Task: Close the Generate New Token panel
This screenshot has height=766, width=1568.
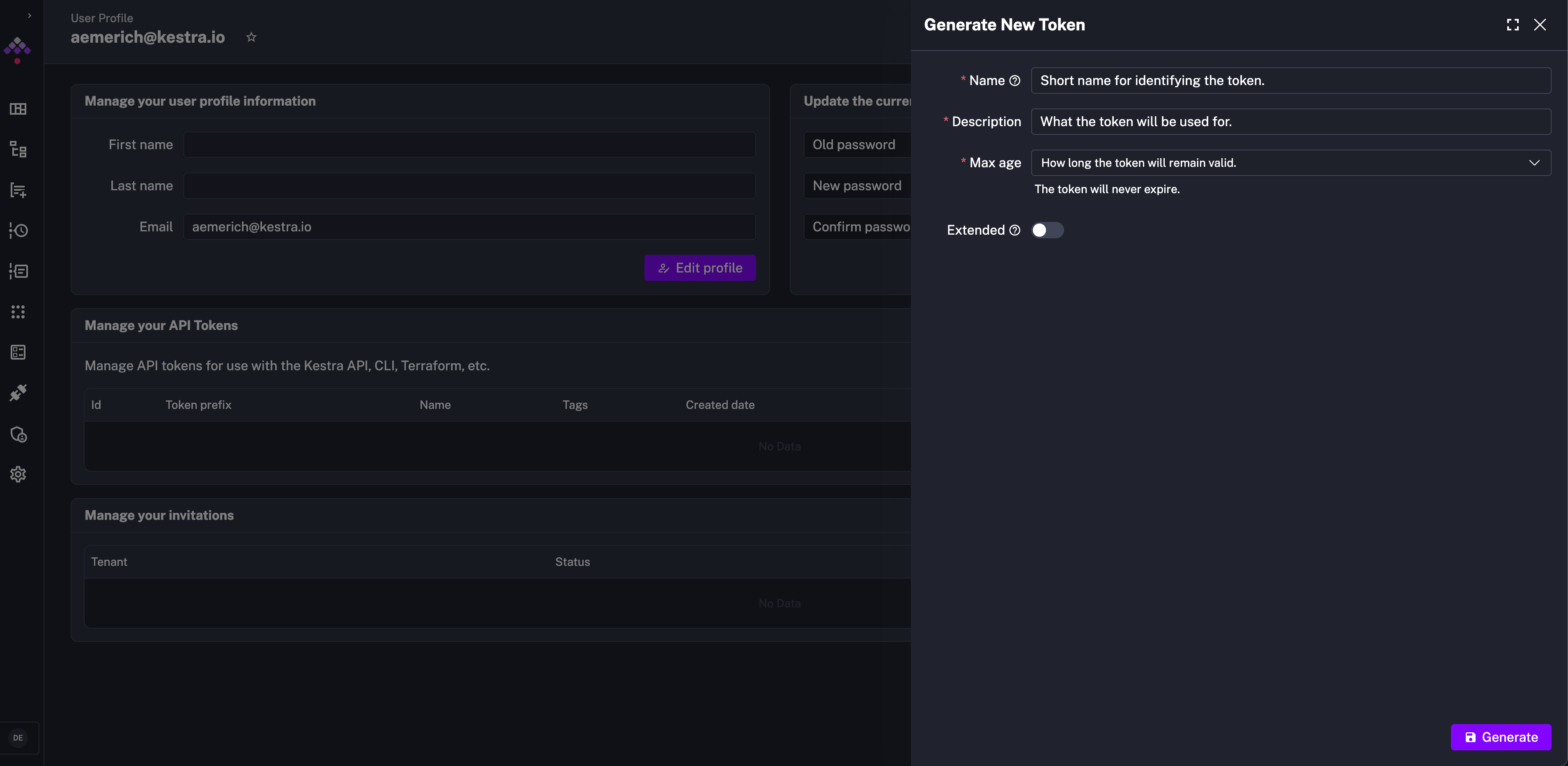Action: point(1540,24)
